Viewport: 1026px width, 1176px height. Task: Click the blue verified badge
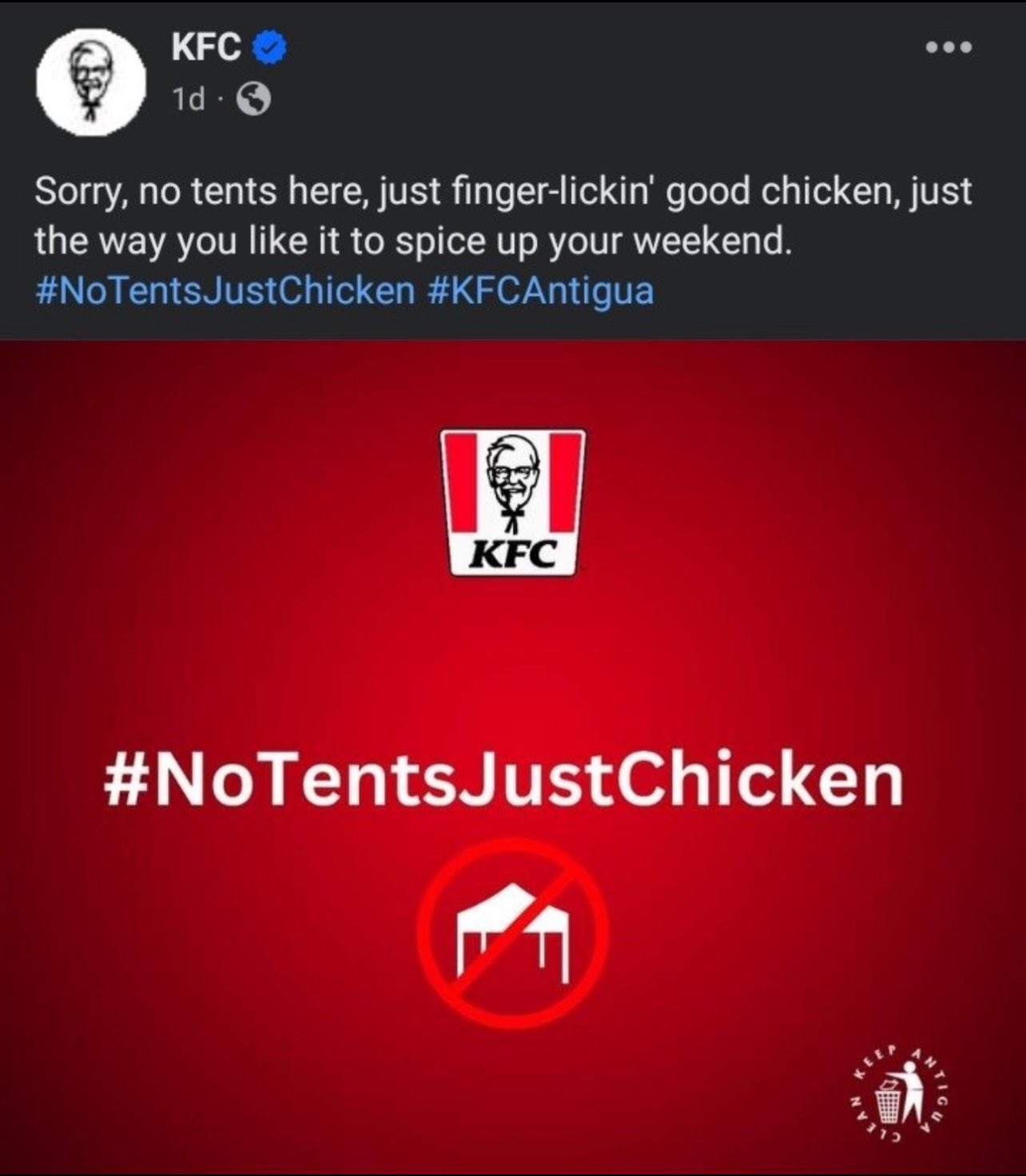[x=270, y=50]
